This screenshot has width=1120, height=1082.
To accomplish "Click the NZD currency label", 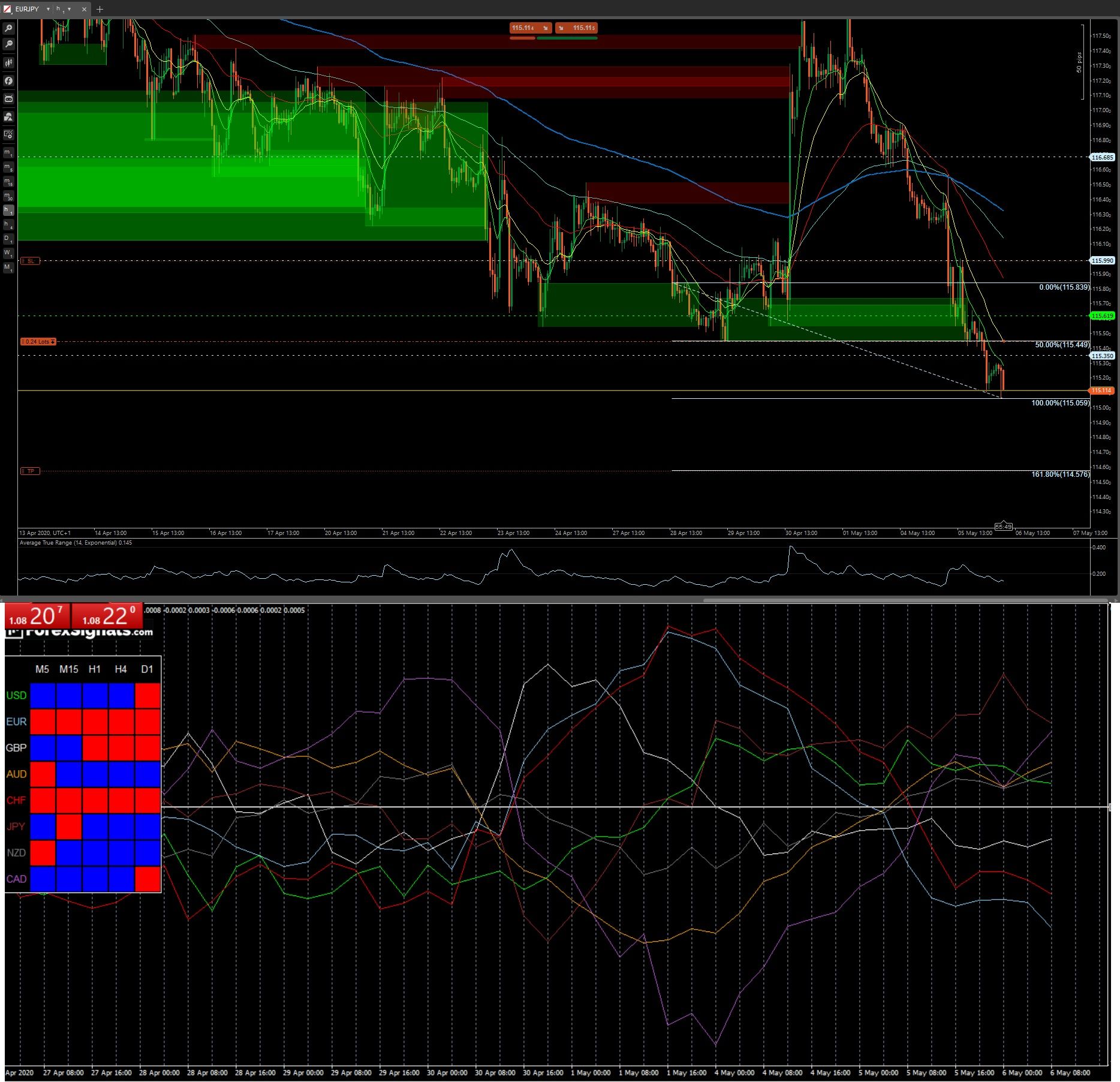I will (16, 853).
